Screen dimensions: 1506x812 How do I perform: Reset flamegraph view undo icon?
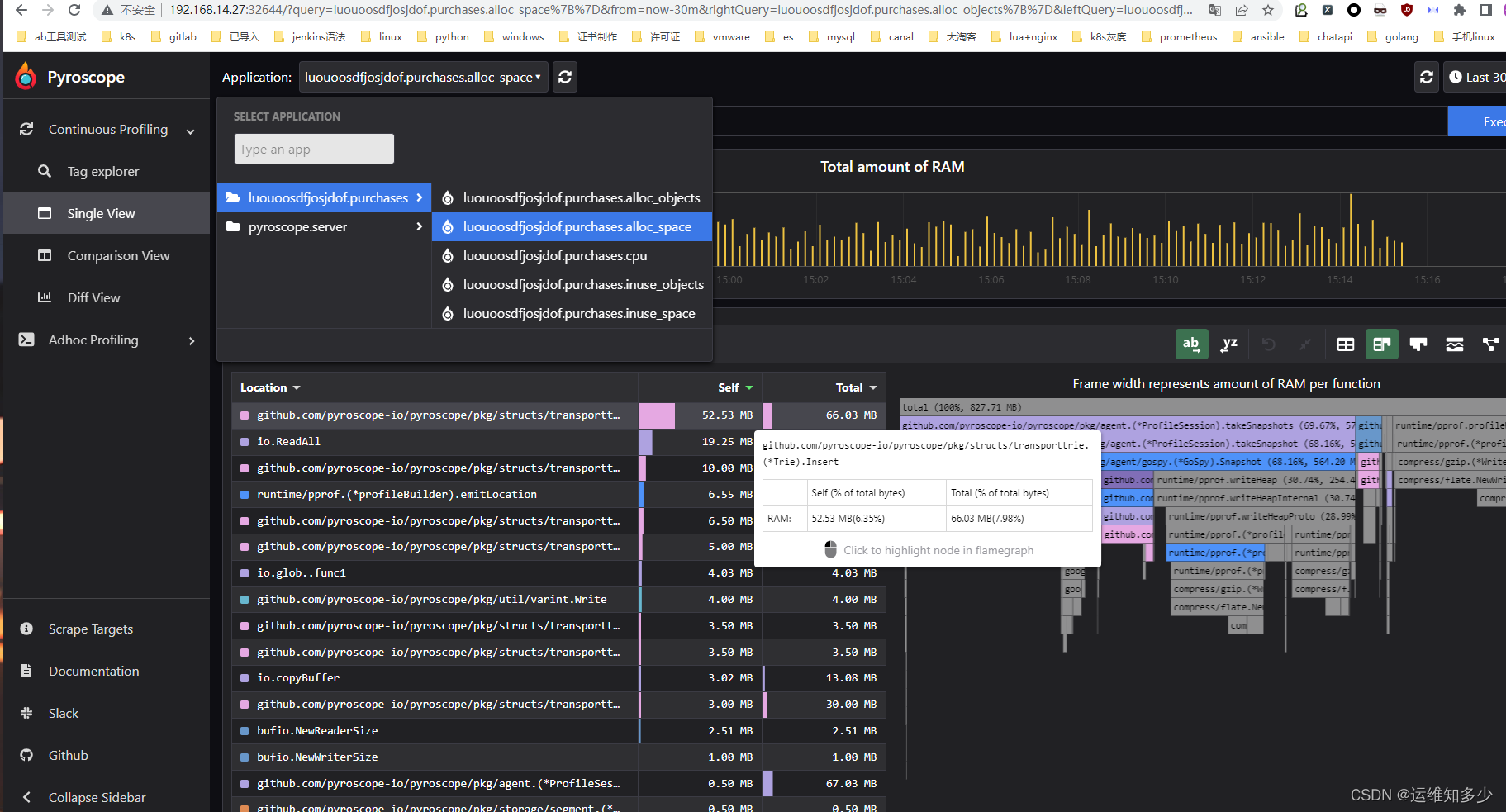click(x=1269, y=344)
